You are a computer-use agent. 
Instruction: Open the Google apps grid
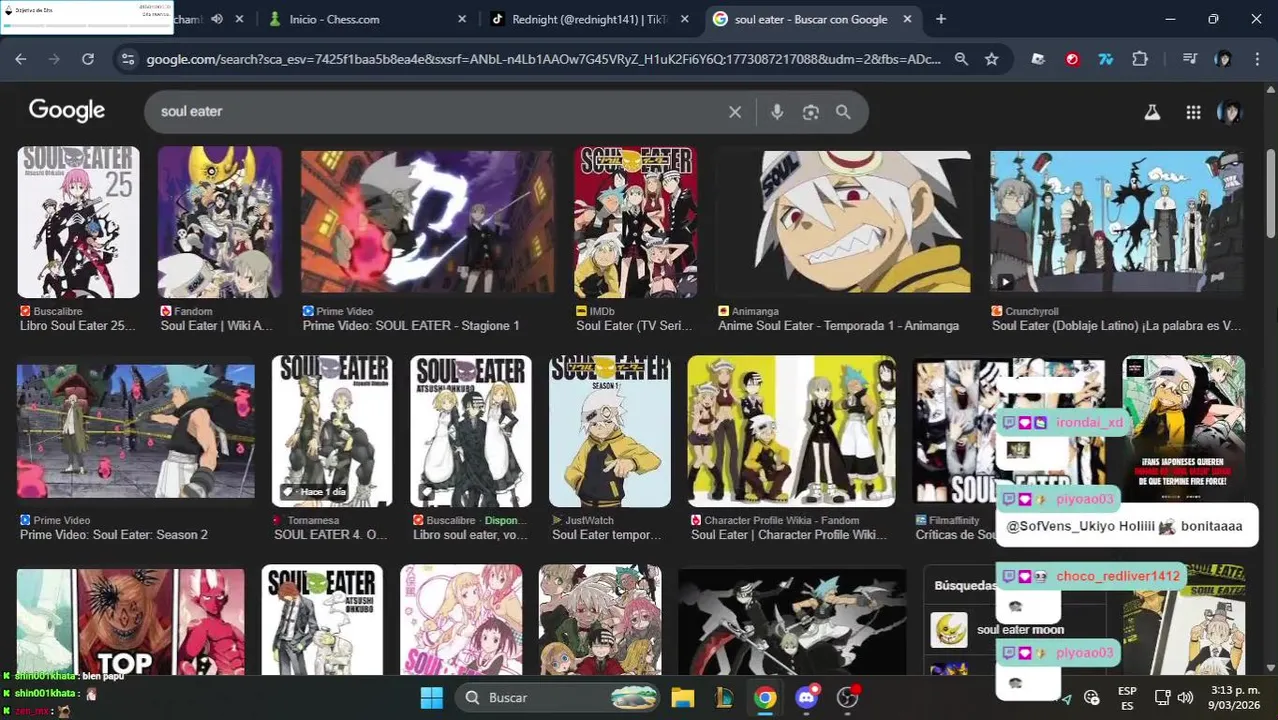(1193, 112)
